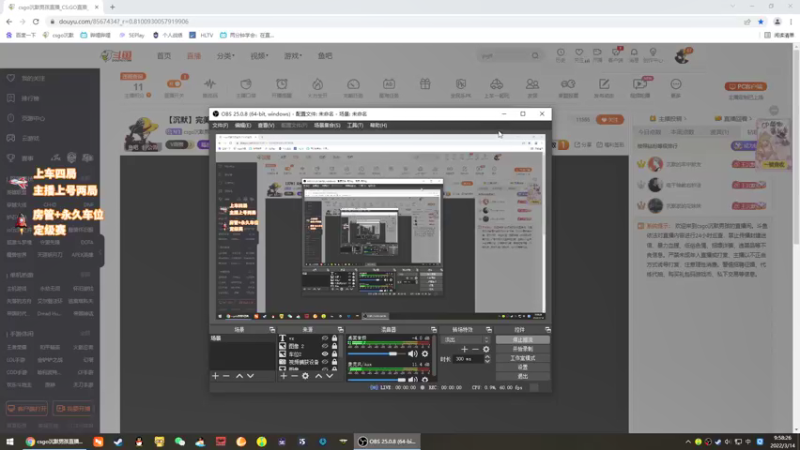Toggle lock on the 图像 2 source
Viewport: 800px width, 450px height.
(334, 346)
